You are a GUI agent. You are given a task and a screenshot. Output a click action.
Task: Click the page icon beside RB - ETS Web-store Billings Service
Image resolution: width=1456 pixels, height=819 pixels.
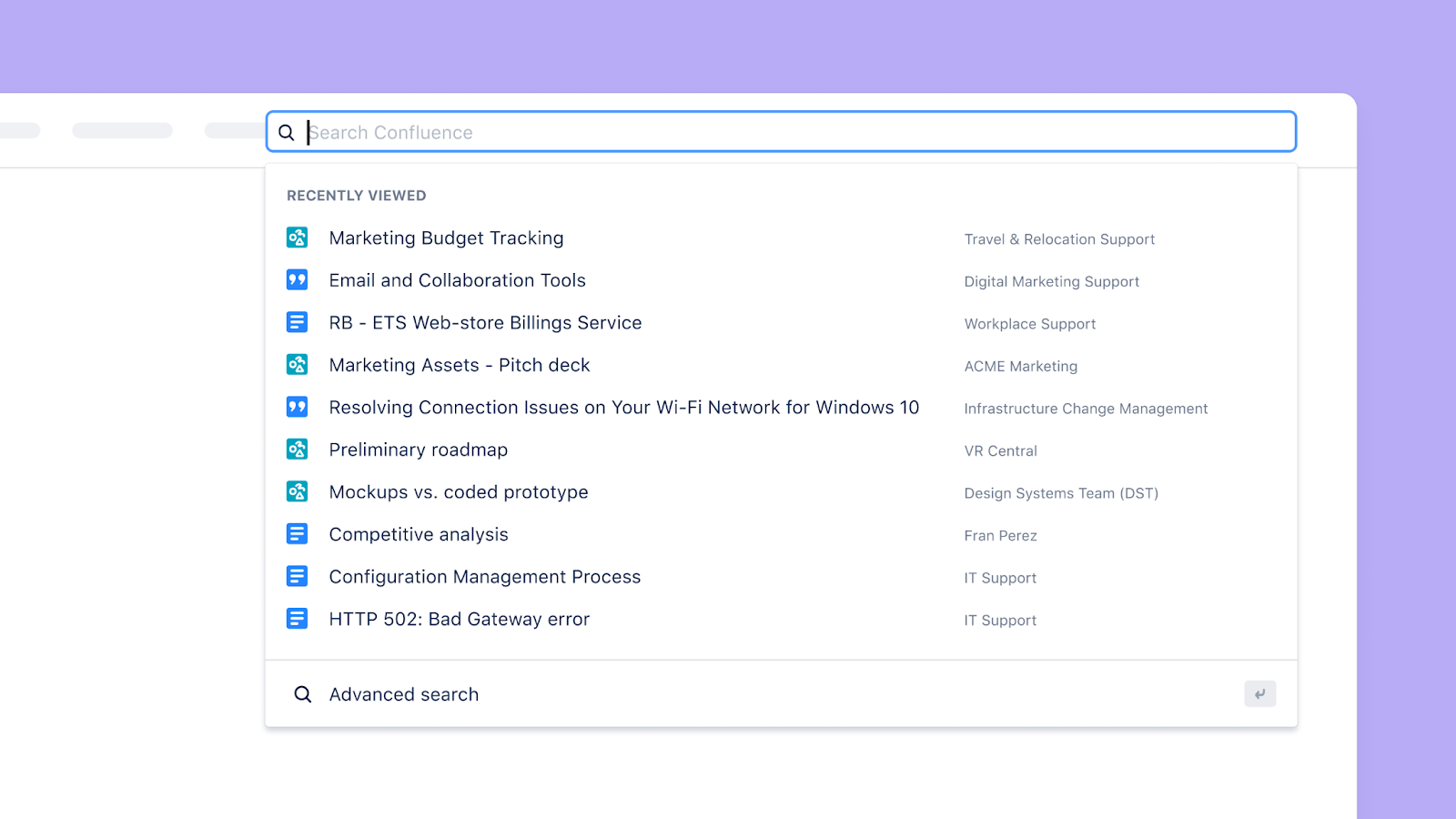click(x=297, y=321)
